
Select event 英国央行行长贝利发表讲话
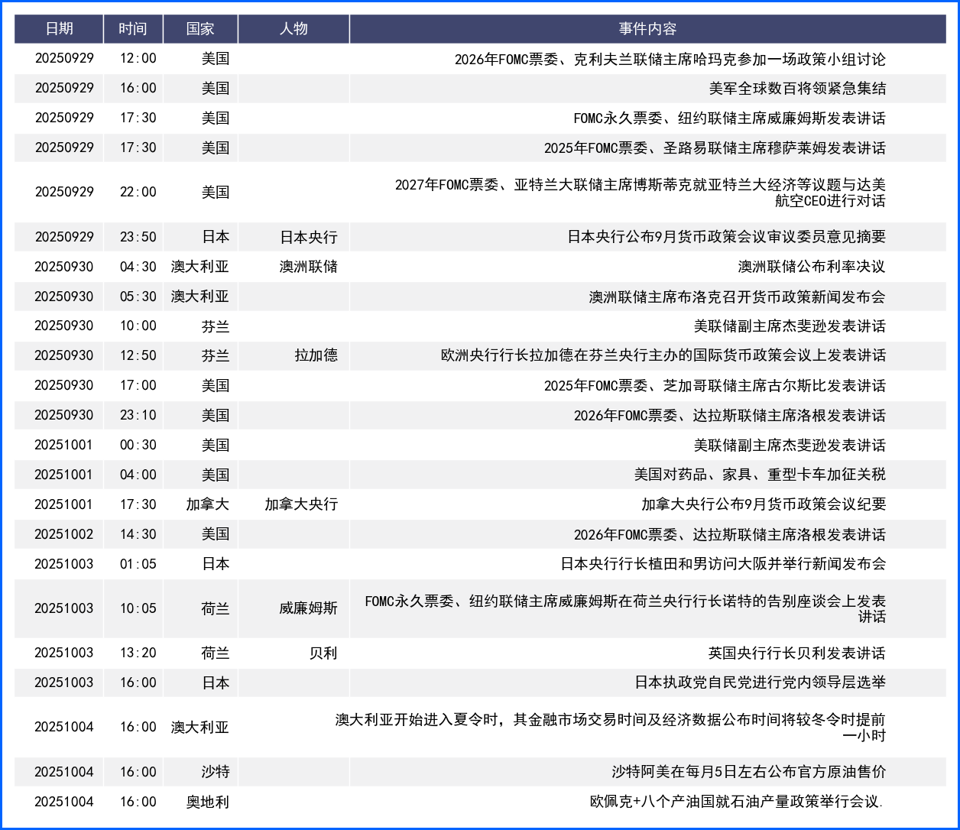click(797, 653)
